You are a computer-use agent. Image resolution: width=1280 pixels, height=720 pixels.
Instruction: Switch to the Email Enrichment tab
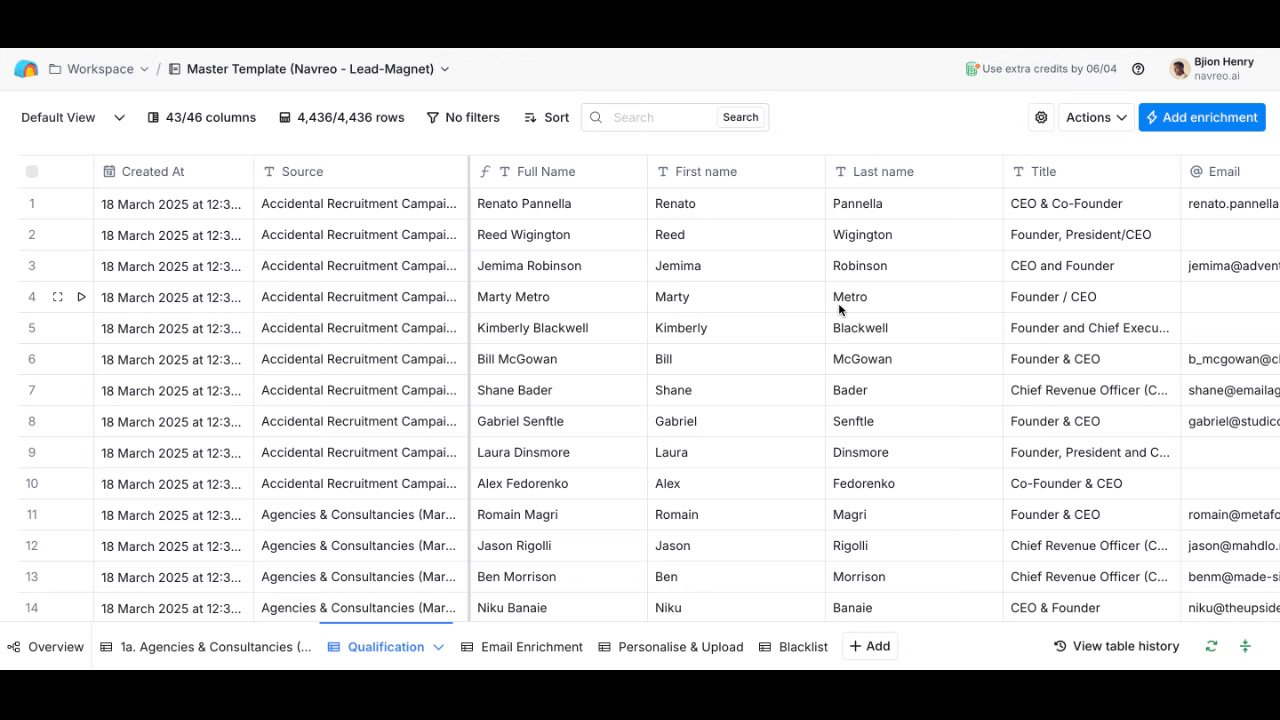pyautogui.click(x=522, y=647)
